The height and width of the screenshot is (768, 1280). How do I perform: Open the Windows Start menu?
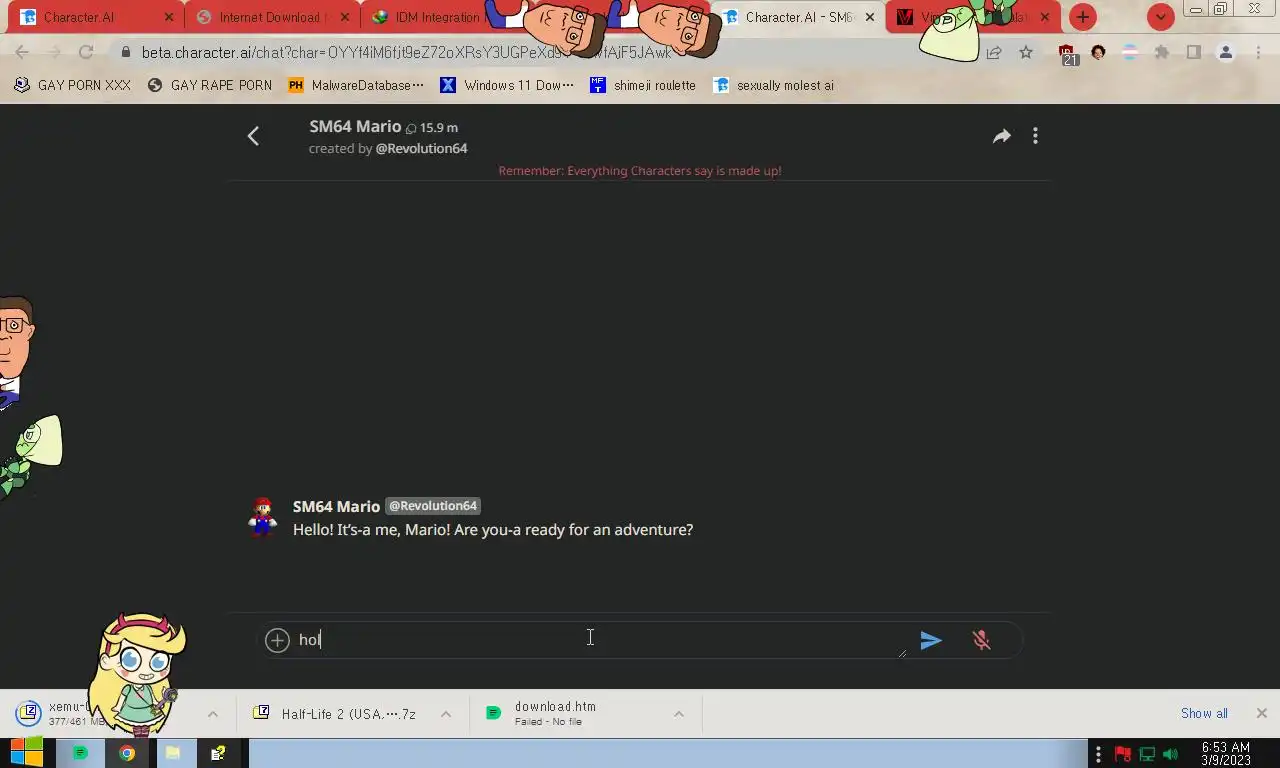pos(27,753)
